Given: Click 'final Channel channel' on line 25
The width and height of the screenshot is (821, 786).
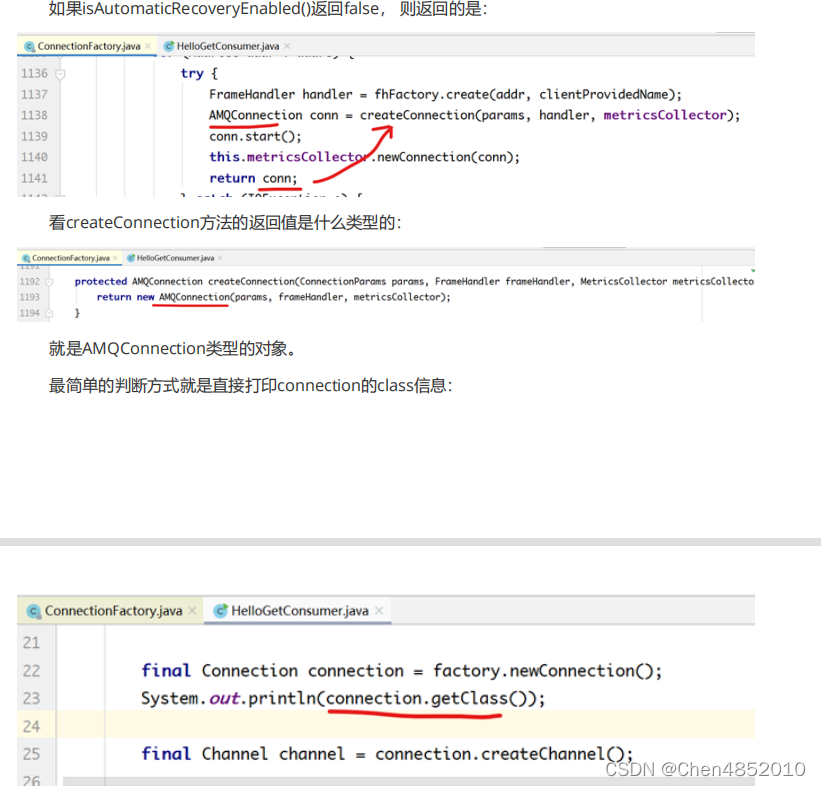Looking at the screenshot, I should (x=243, y=754).
